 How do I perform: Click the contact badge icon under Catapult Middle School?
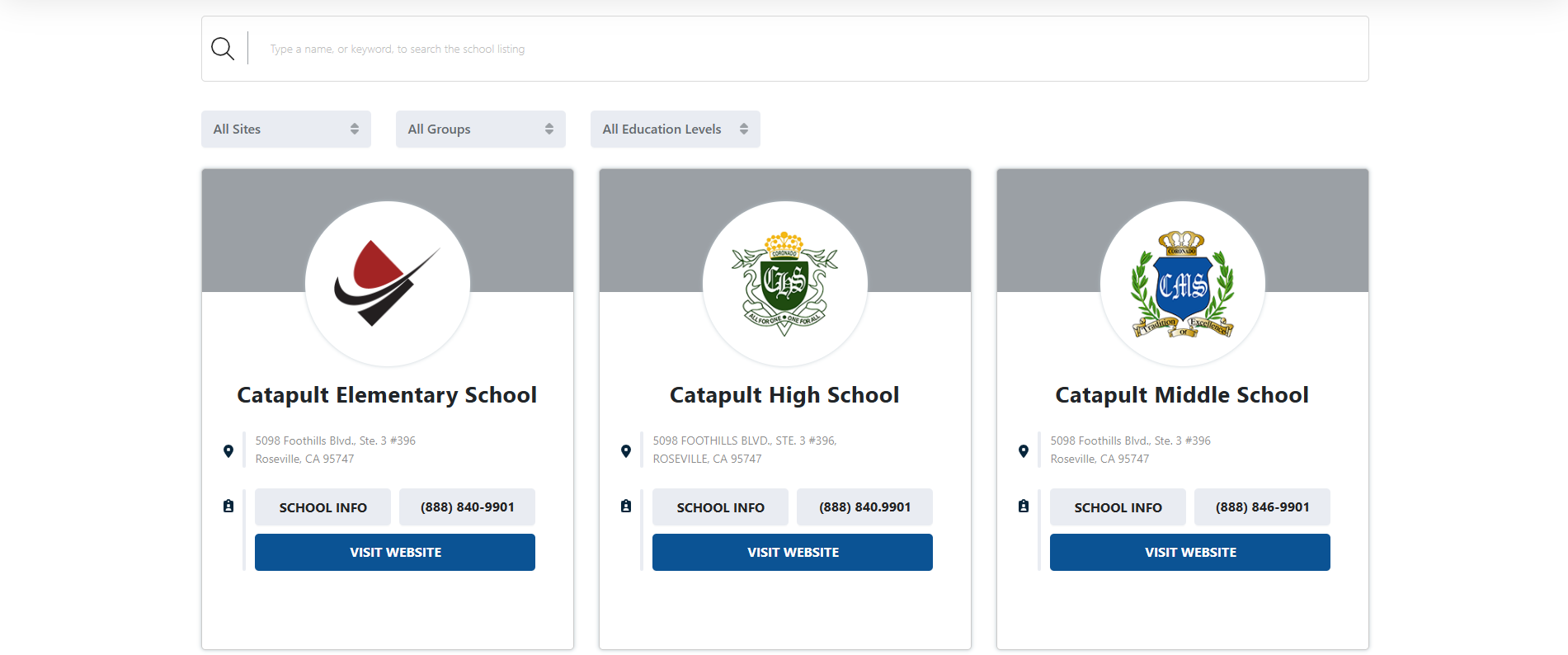click(x=1024, y=507)
